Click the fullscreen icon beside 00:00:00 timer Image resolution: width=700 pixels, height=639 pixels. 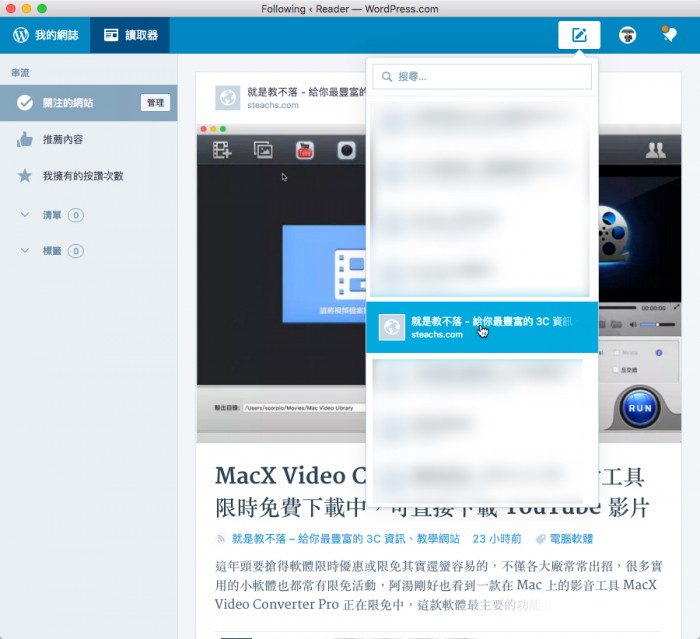[676, 308]
